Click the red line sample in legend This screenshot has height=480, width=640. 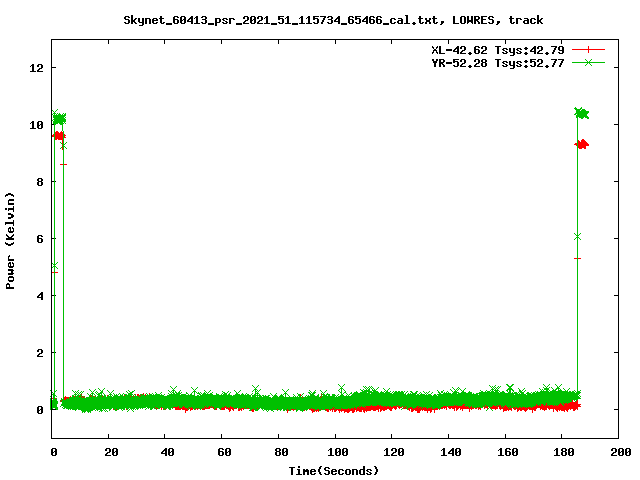pyautogui.click(x=591, y=49)
